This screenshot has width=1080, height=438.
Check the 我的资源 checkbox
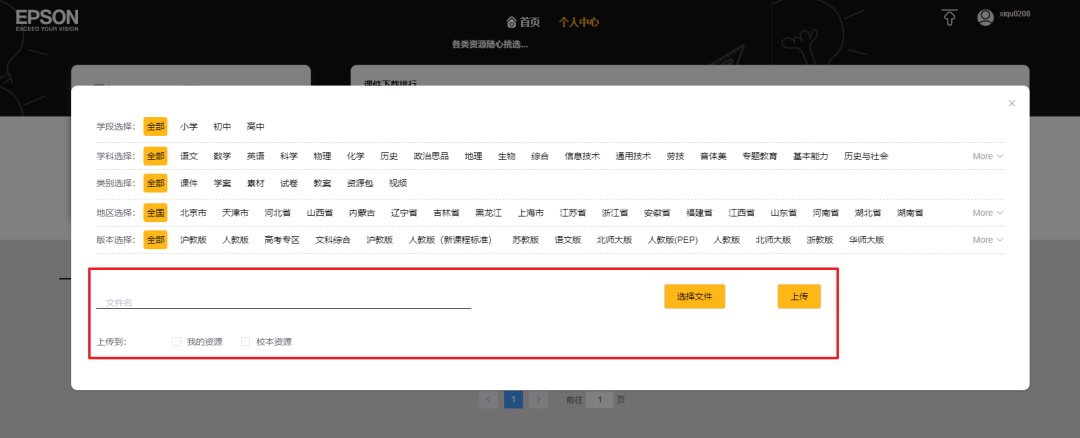(x=176, y=342)
